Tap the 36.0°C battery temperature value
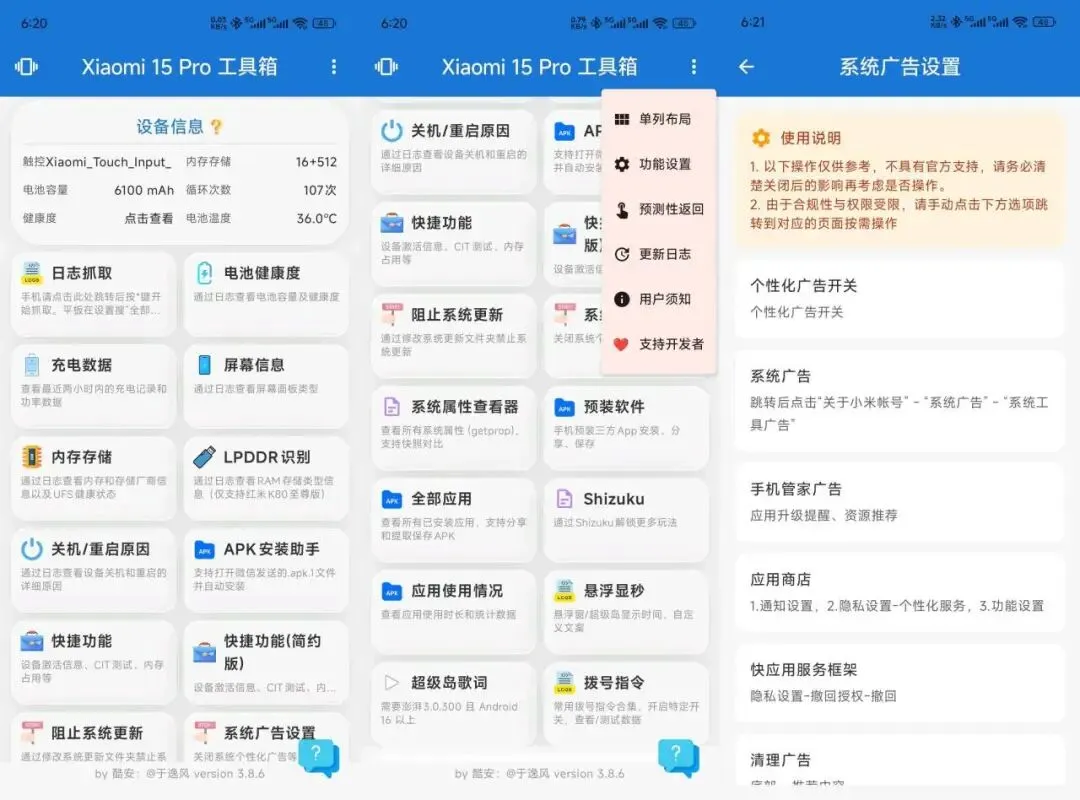The height and width of the screenshot is (800, 1080). [x=317, y=218]
